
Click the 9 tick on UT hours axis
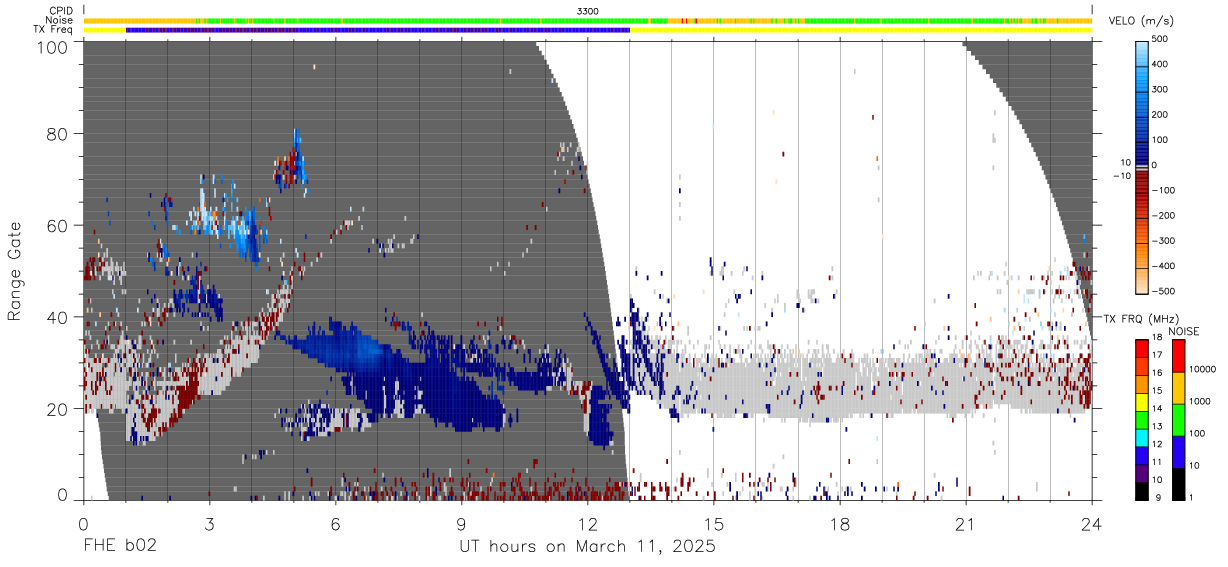(461, 525)
